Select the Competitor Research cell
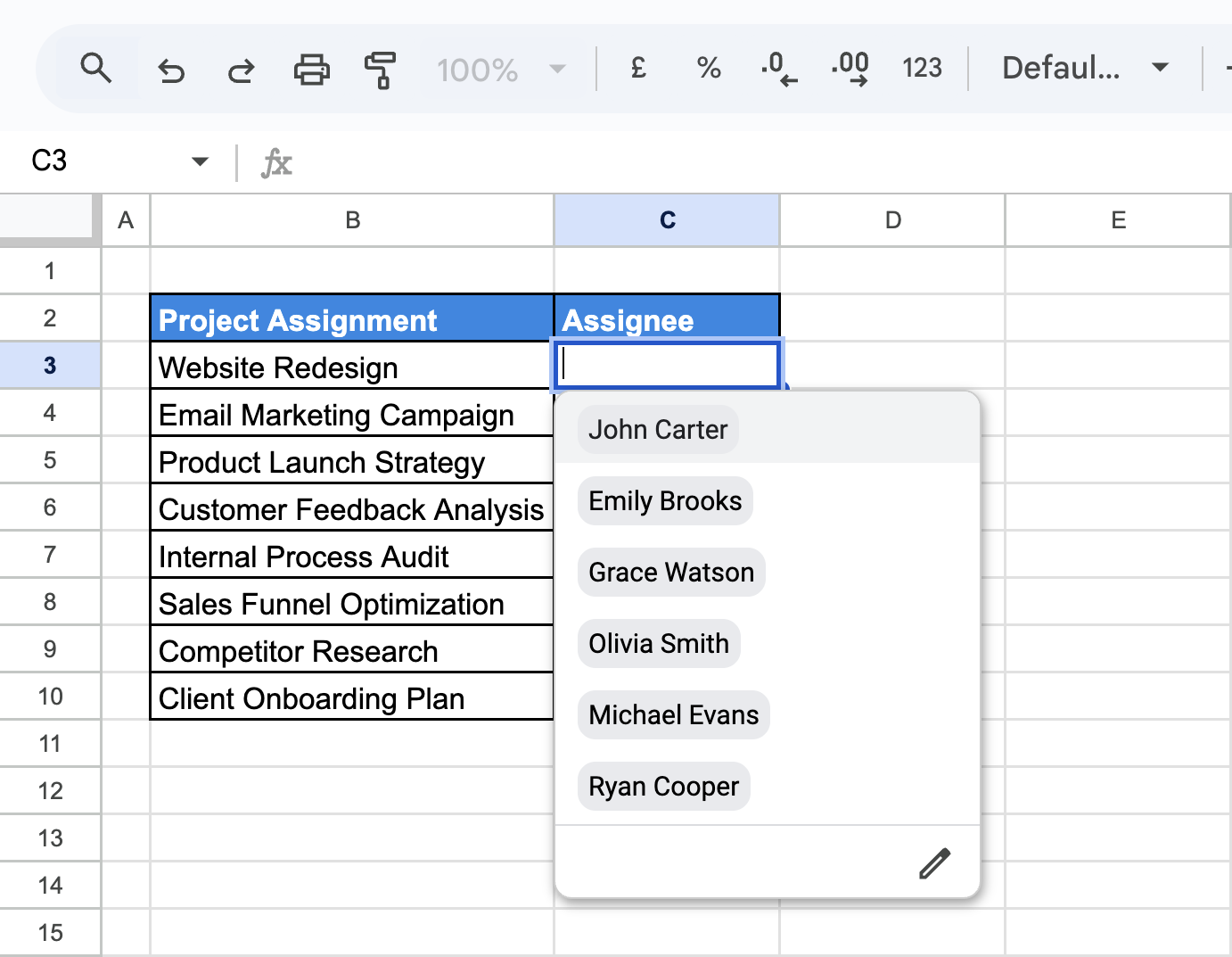The width and height of the screenshot is (1232, 957). 352,649
